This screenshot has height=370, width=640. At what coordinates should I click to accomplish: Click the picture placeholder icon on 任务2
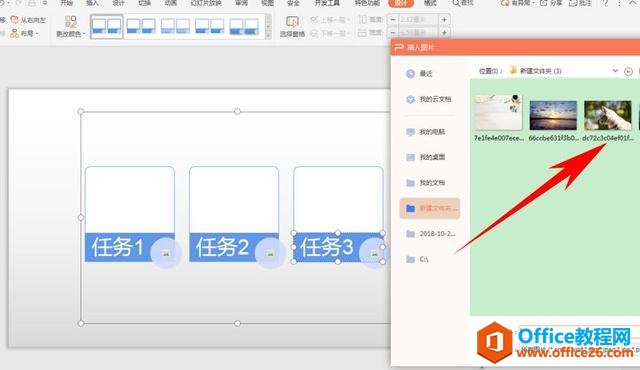click(x=270, y=254)
